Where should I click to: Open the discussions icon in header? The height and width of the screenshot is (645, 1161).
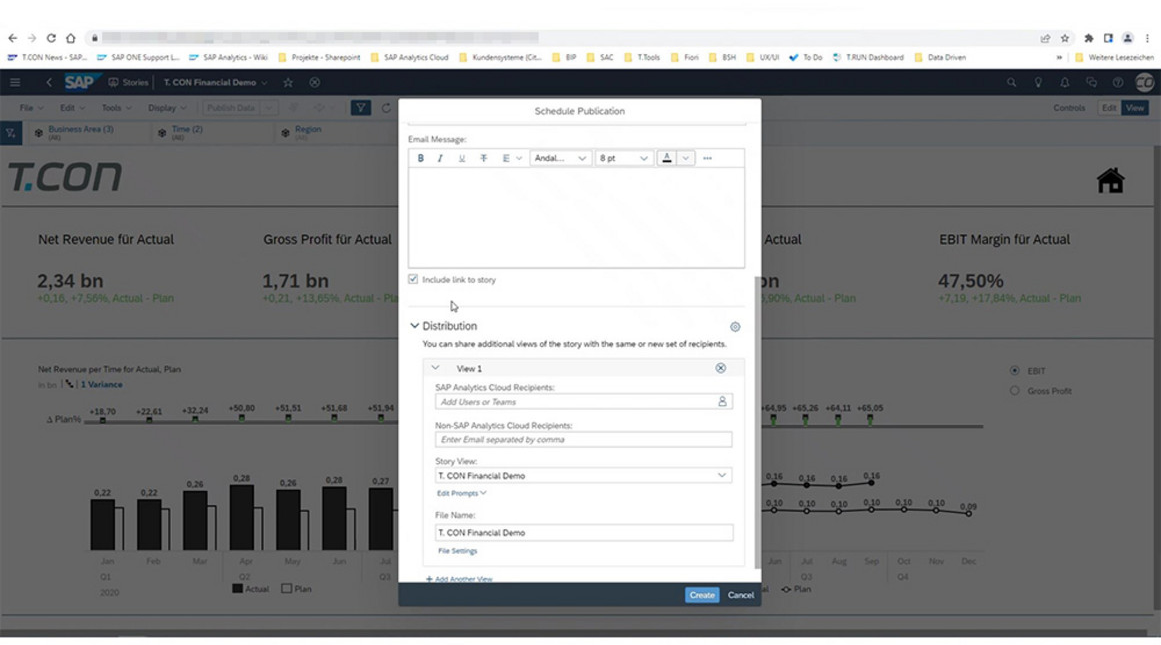[1091, 82]
